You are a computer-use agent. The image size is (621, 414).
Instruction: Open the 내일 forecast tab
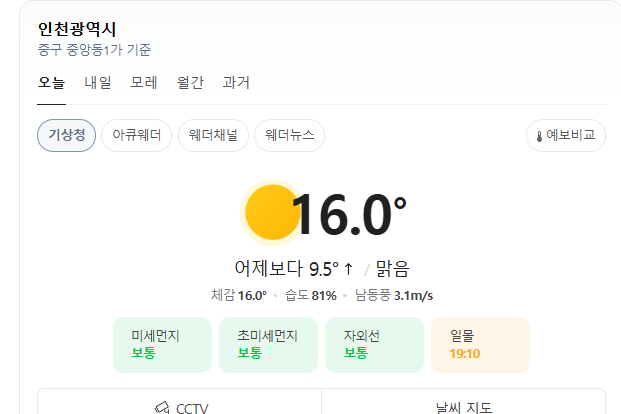[x=97, y=83]
